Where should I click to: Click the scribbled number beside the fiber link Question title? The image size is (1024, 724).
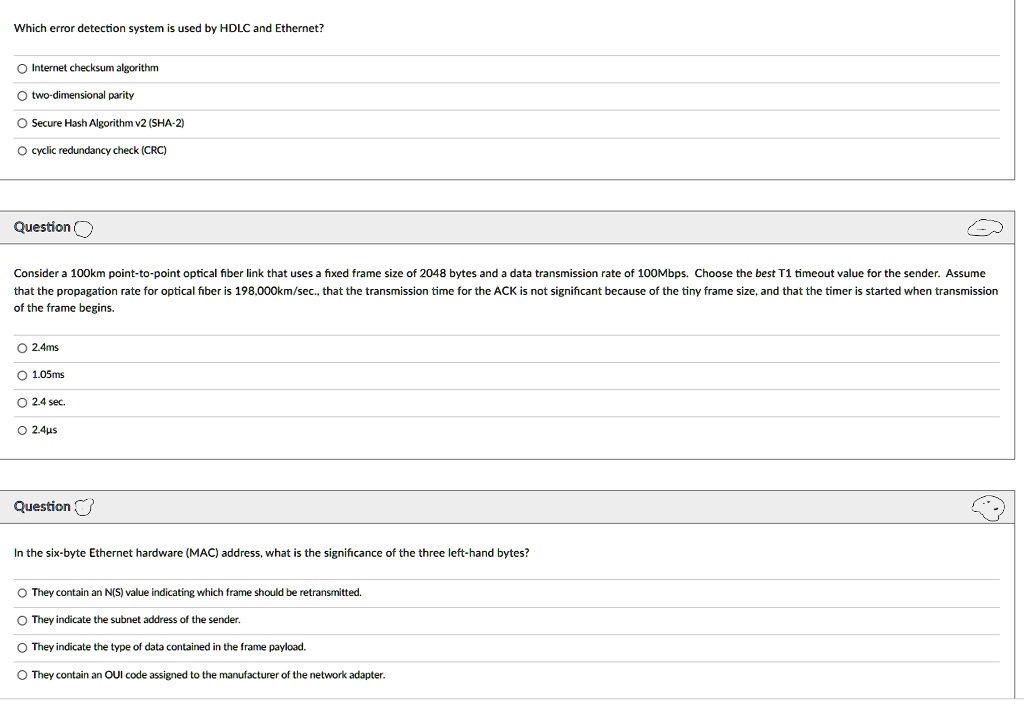(84, 229)
